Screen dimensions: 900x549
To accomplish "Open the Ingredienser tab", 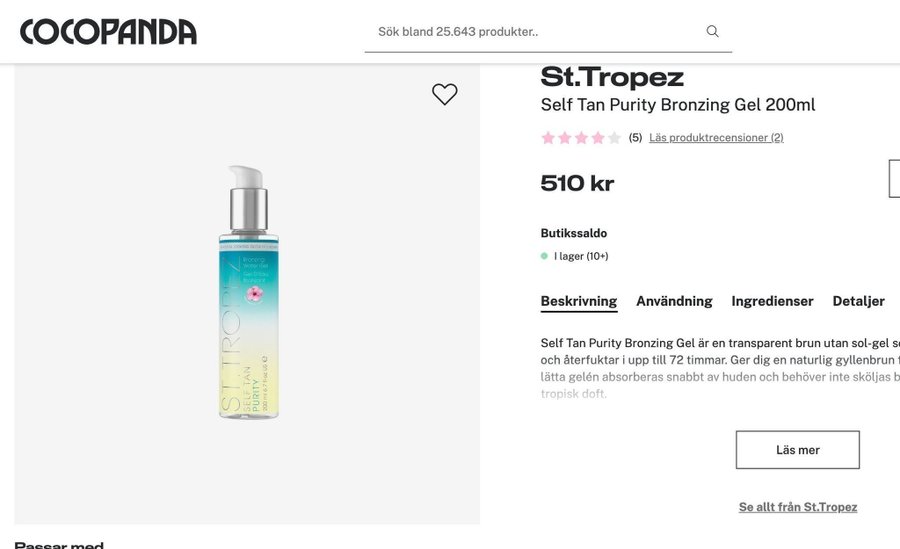I will click(x=772, y=301).
